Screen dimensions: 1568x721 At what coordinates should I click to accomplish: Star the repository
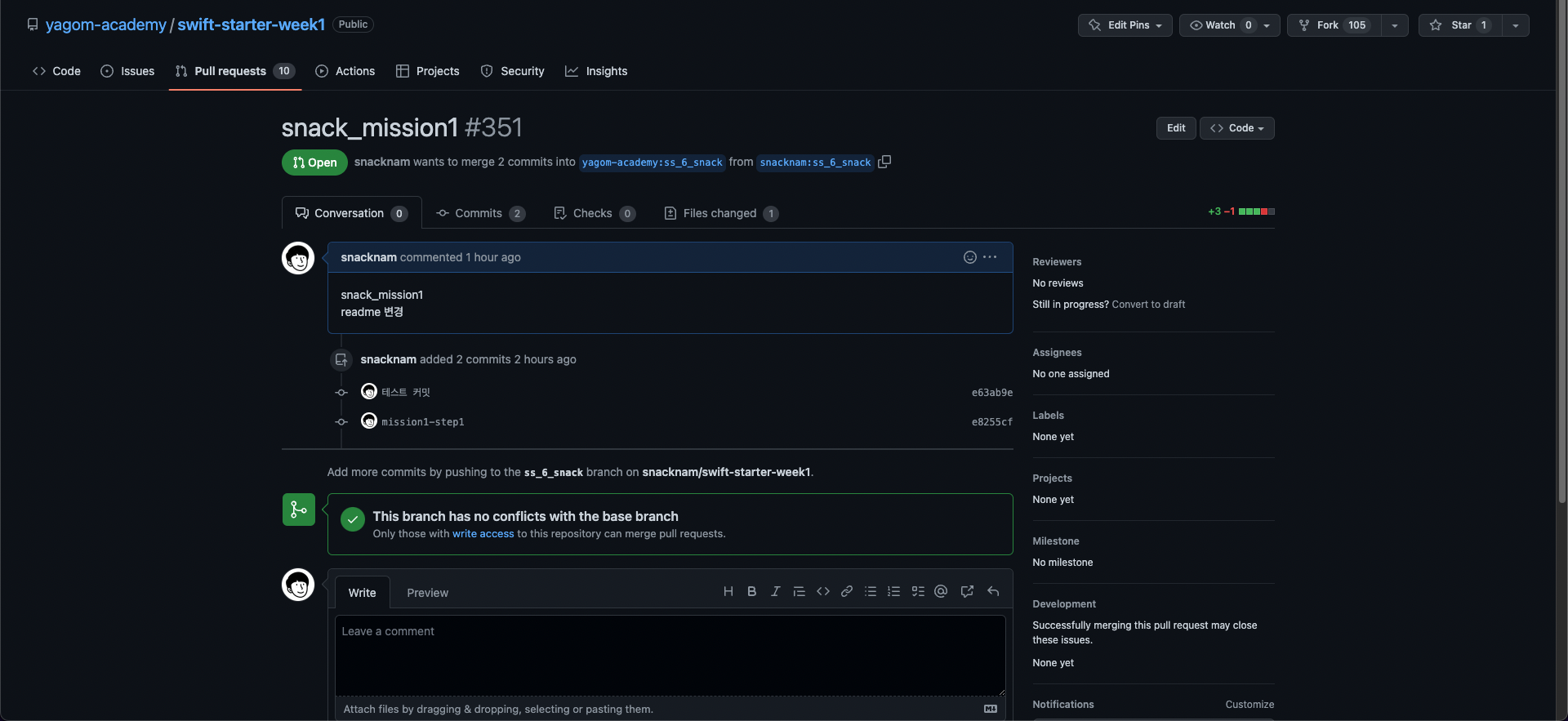(1460, 25)
